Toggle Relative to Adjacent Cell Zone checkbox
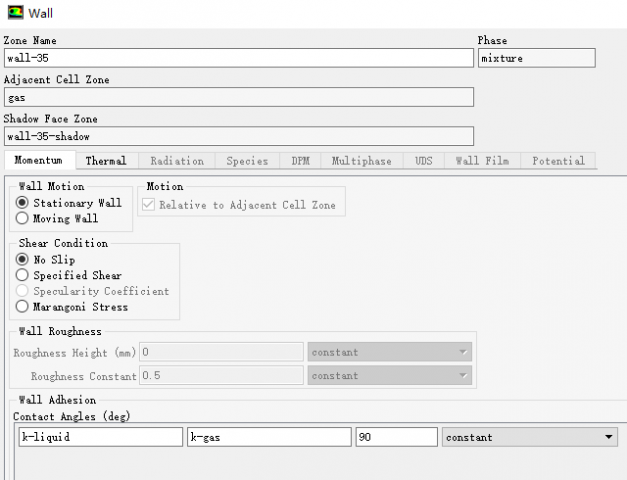 [150, 205]
